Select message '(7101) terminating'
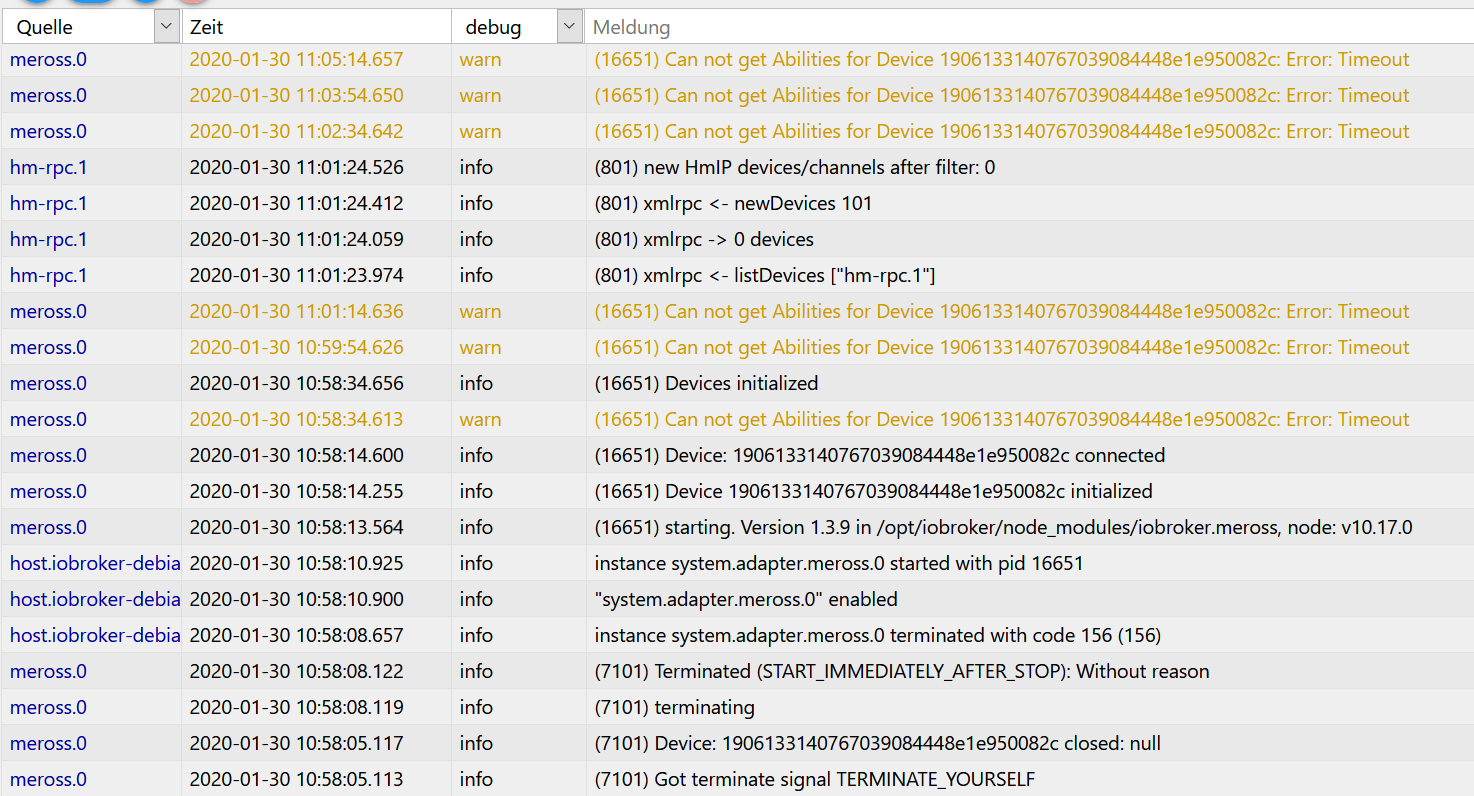Screen dimensions: 1474x796 [674, 707]
